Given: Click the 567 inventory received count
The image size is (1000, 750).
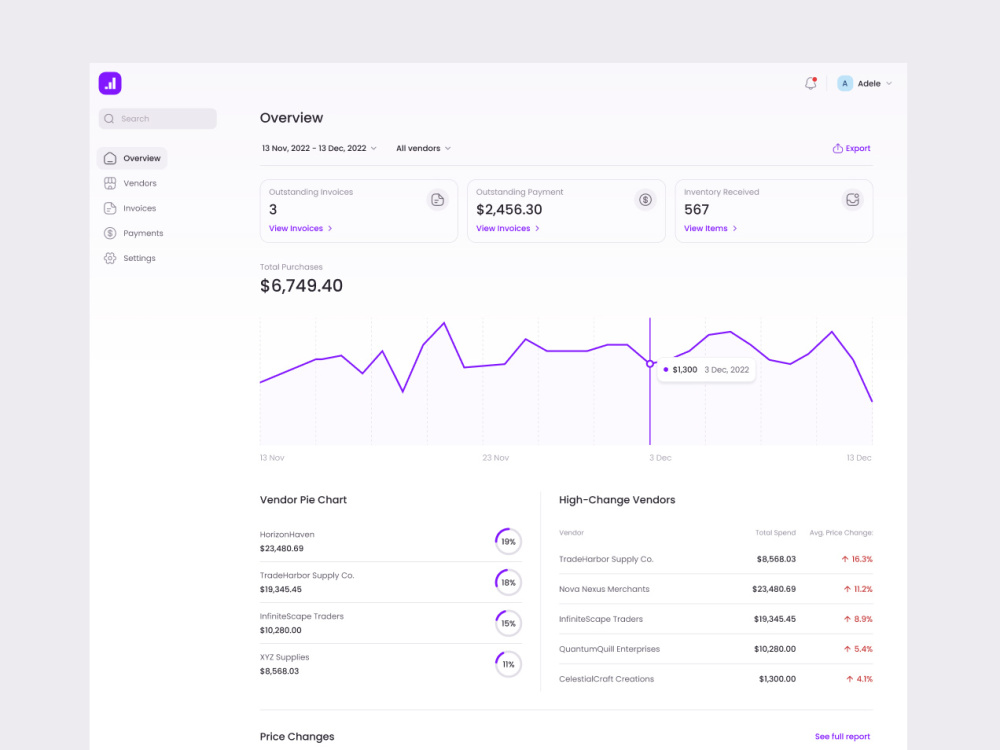Looking at the screenshot, I should (696, 210).
